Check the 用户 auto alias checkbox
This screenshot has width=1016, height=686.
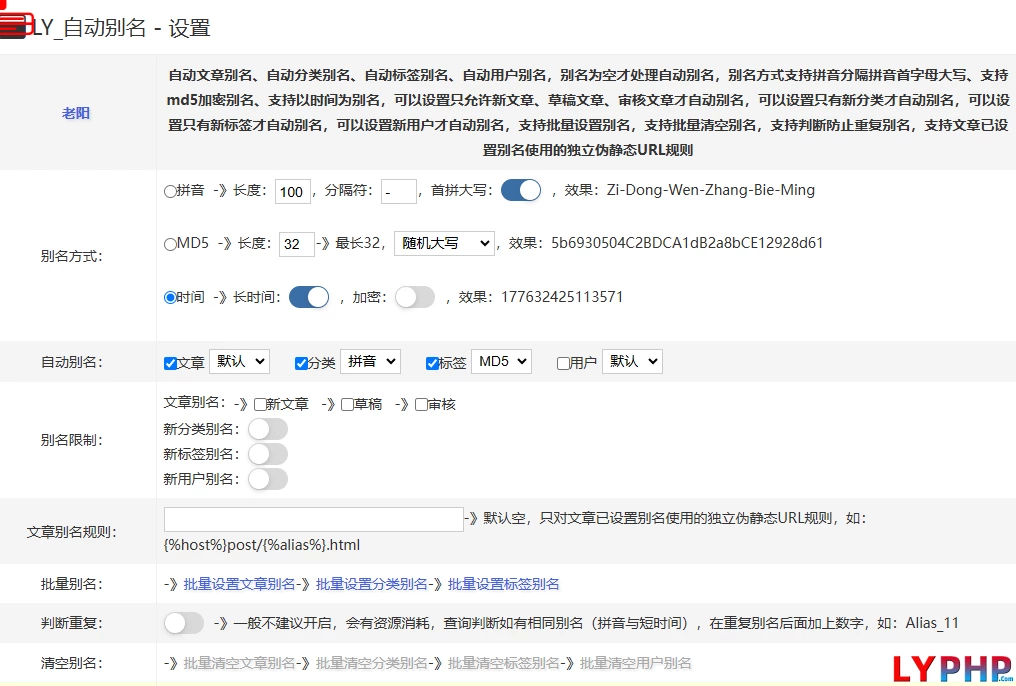[x=563, y=363]
